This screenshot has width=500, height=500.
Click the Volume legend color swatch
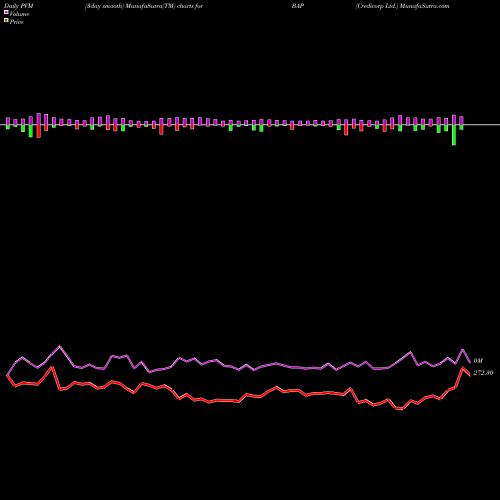point(6,13)
